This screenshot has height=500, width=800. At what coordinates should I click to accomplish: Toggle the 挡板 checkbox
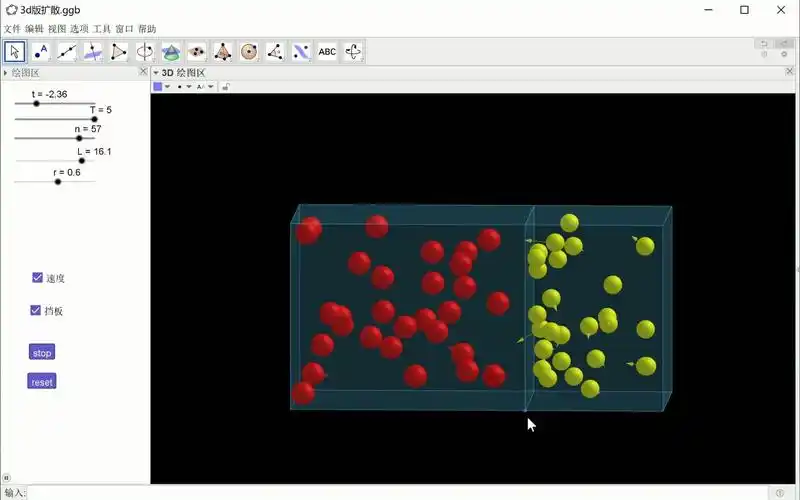(36, 310)
